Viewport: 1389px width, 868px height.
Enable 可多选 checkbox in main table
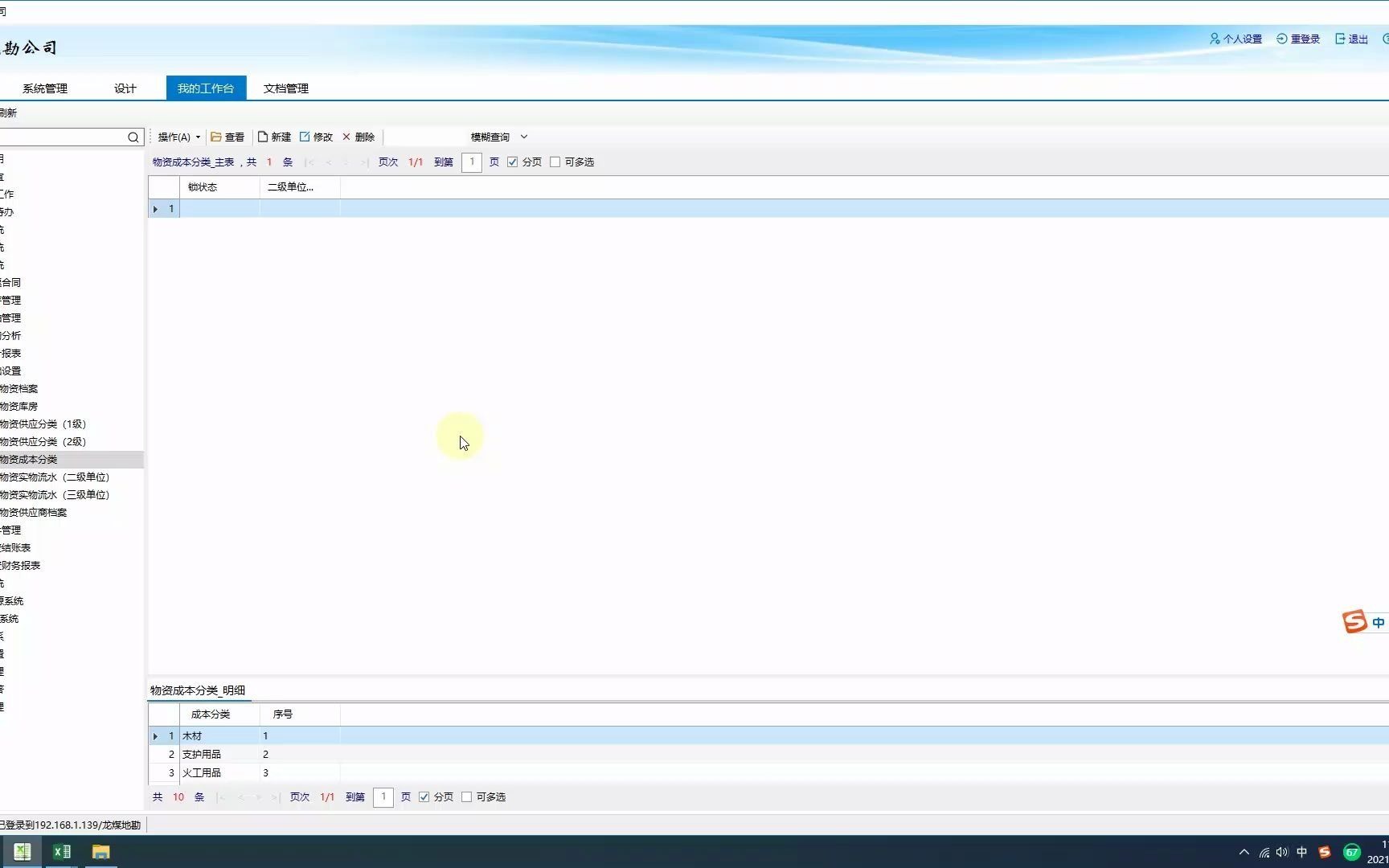coord(555,162)
